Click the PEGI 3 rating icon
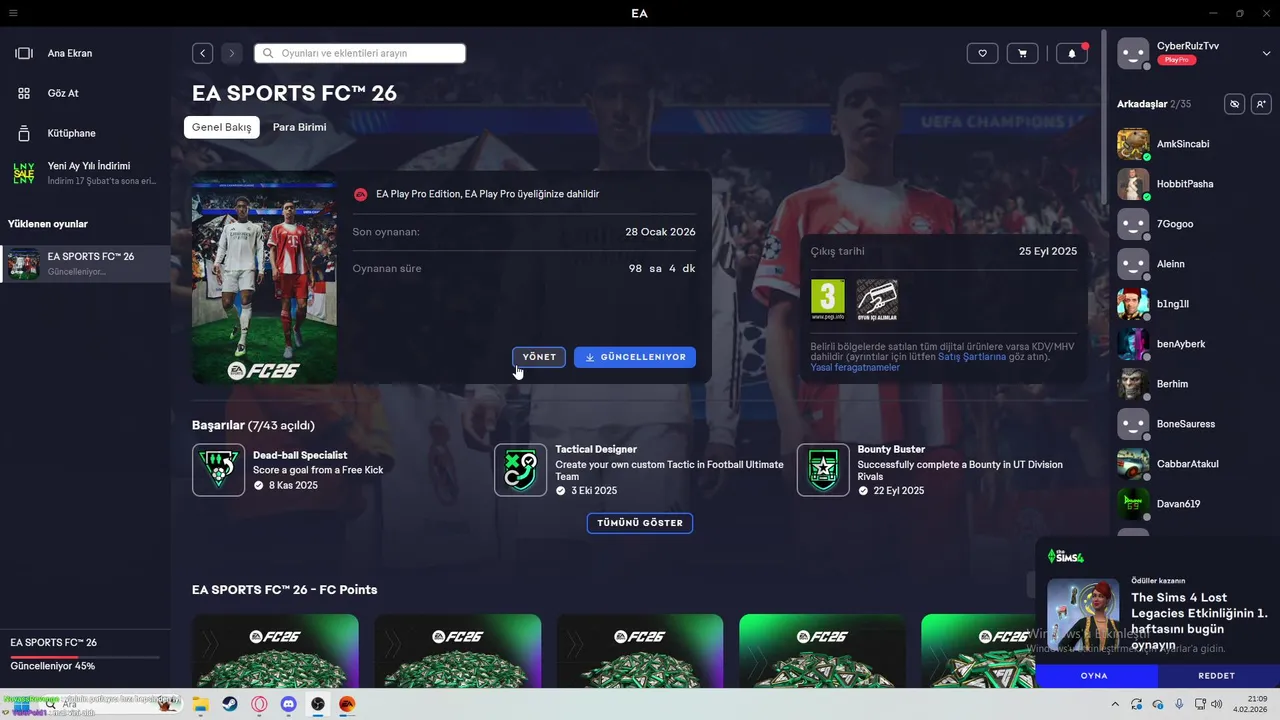 (x=828, y=300)
